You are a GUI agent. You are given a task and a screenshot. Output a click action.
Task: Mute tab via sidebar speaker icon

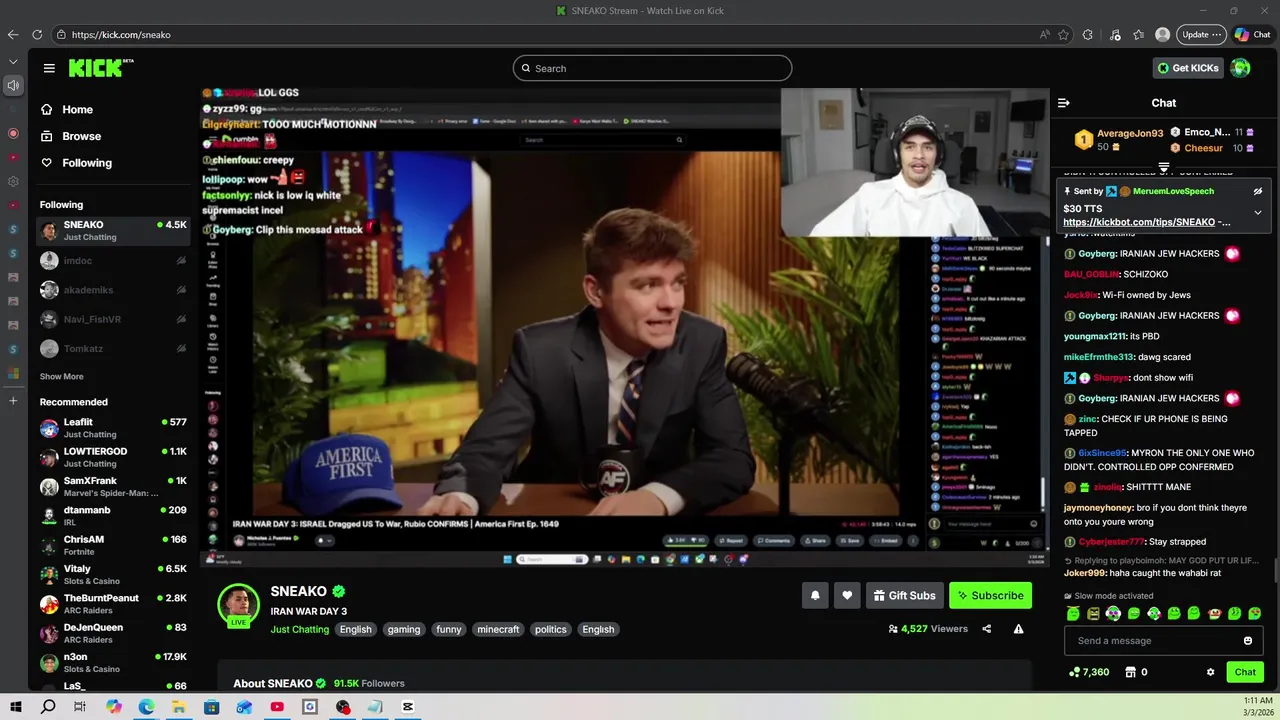coord(13,85)
